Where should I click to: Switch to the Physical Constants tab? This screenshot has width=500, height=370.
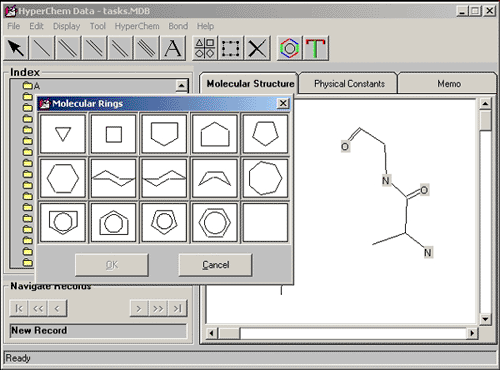tap(349, 83)
